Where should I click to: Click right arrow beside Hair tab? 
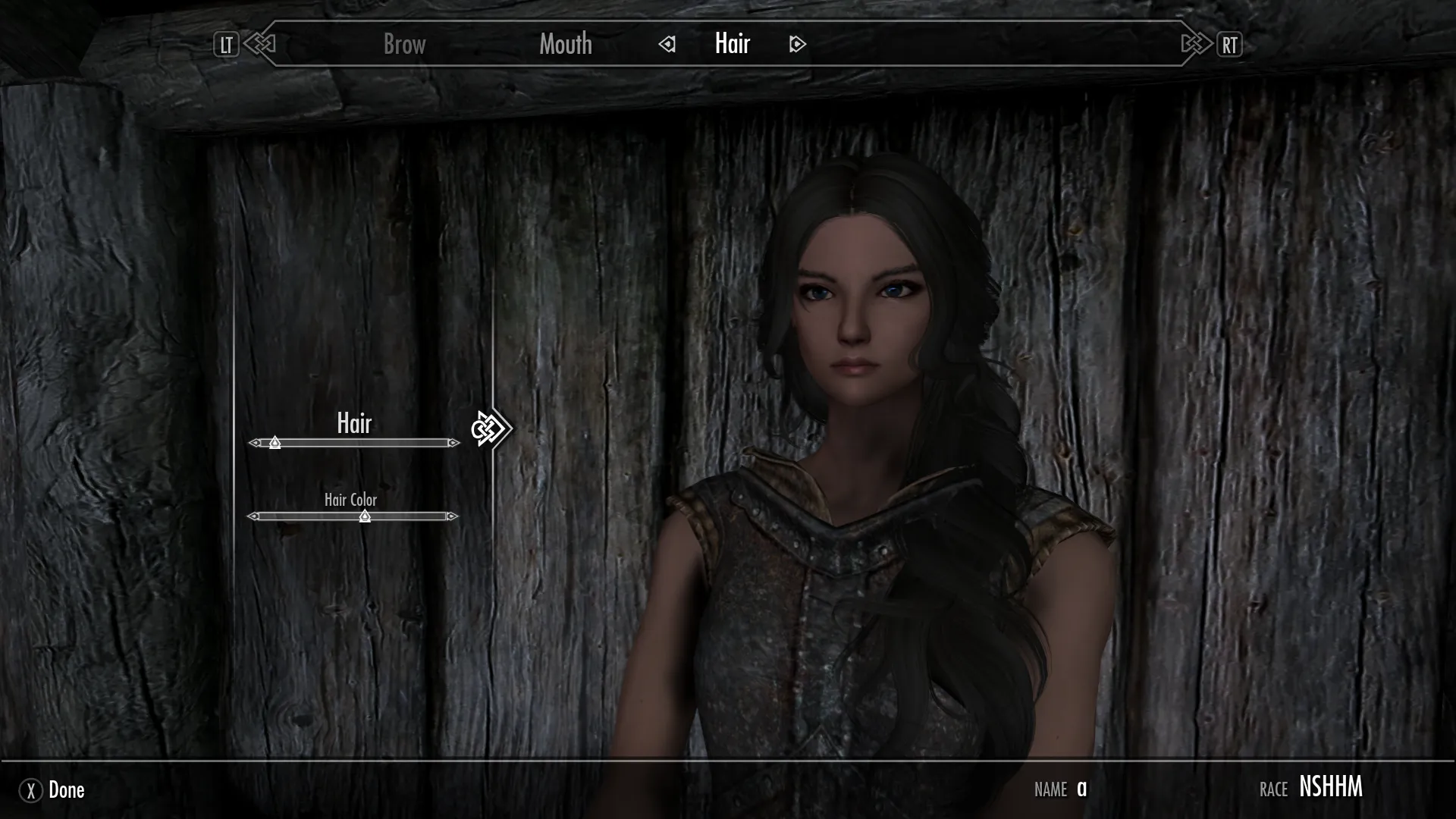pos(797,45)
